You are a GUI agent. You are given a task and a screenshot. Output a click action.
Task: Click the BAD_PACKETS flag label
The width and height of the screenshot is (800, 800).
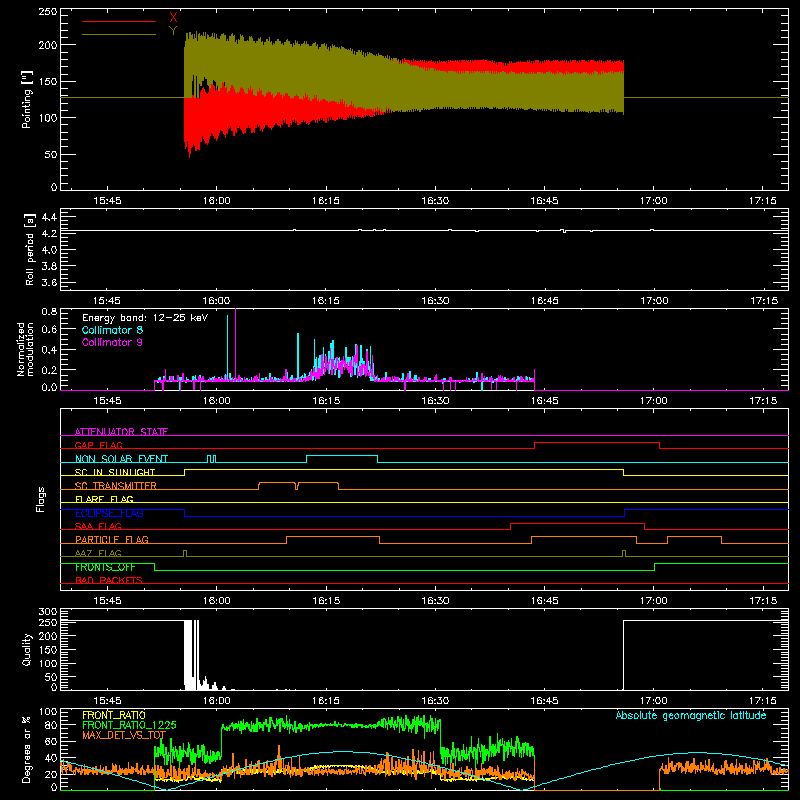(x=109, y=581)
